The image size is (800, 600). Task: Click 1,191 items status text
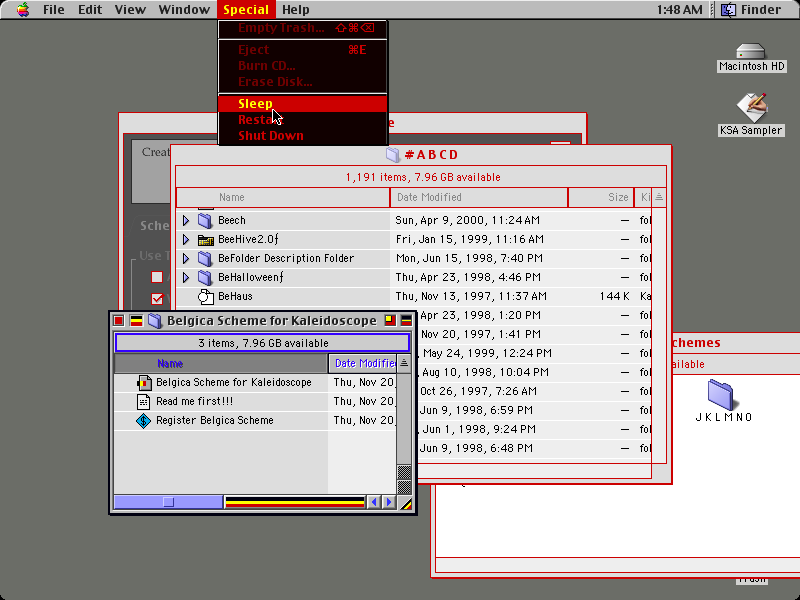423,178
